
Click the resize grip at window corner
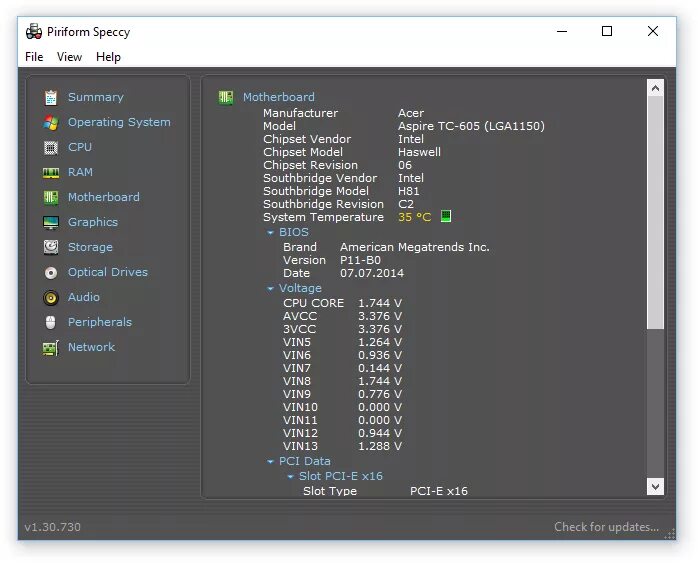pos(670,534)
